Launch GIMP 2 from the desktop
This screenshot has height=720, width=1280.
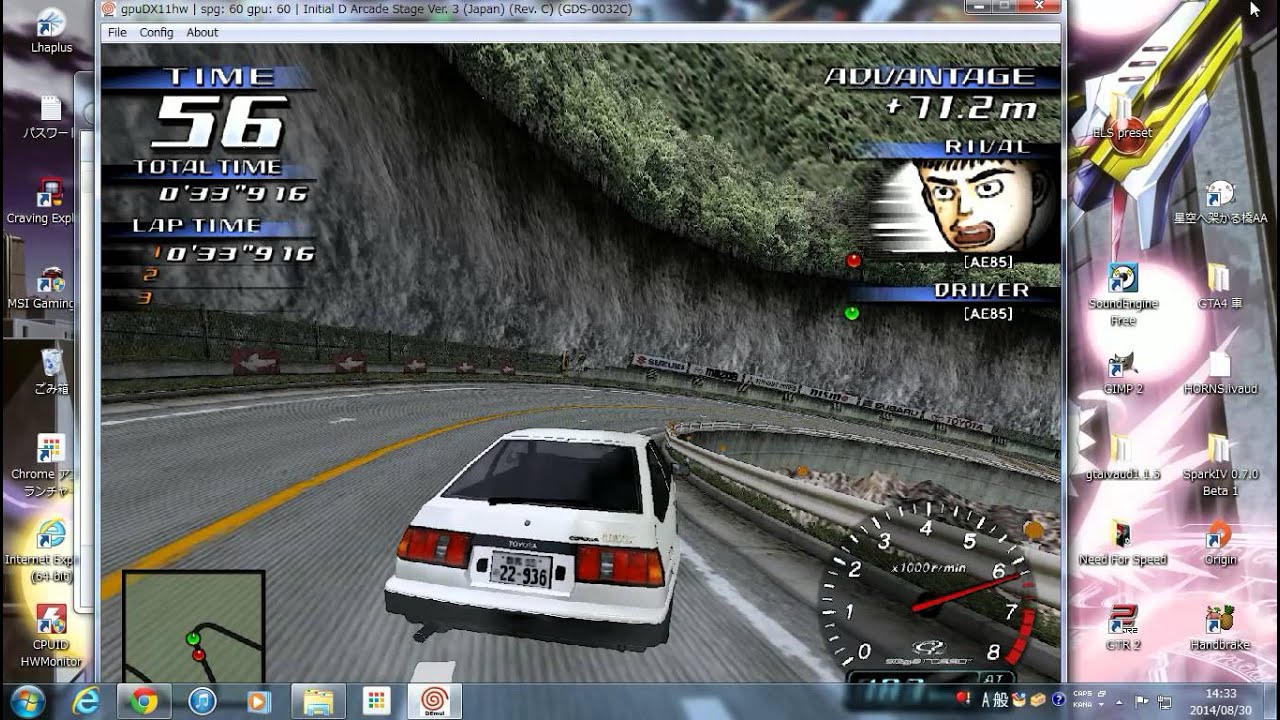coord(1123,371)
